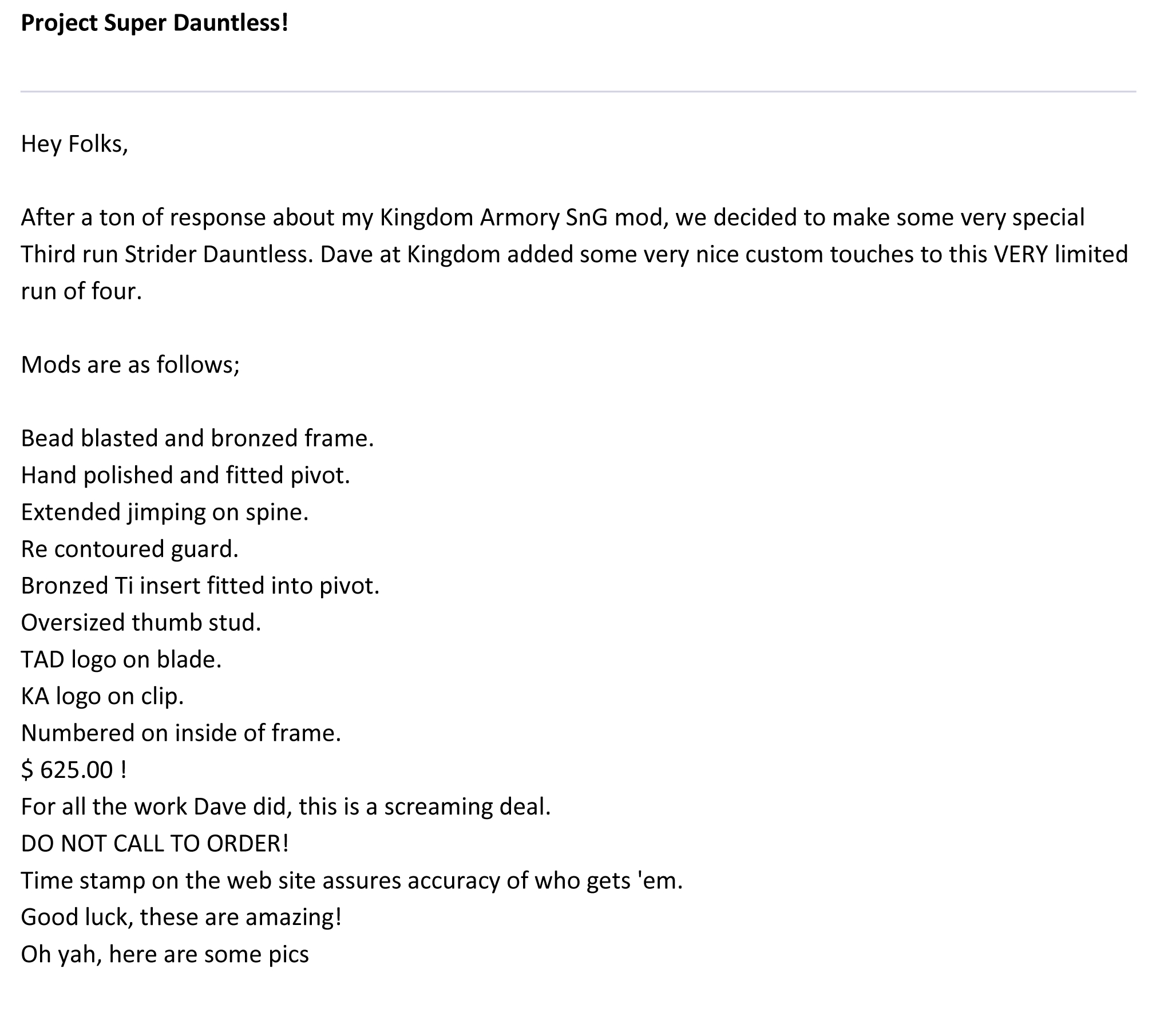Click the 'Project Super Dauntless!' heading
This screenshot has height=1036, width=1176.
pyautogui.click(x=154, y=23)
